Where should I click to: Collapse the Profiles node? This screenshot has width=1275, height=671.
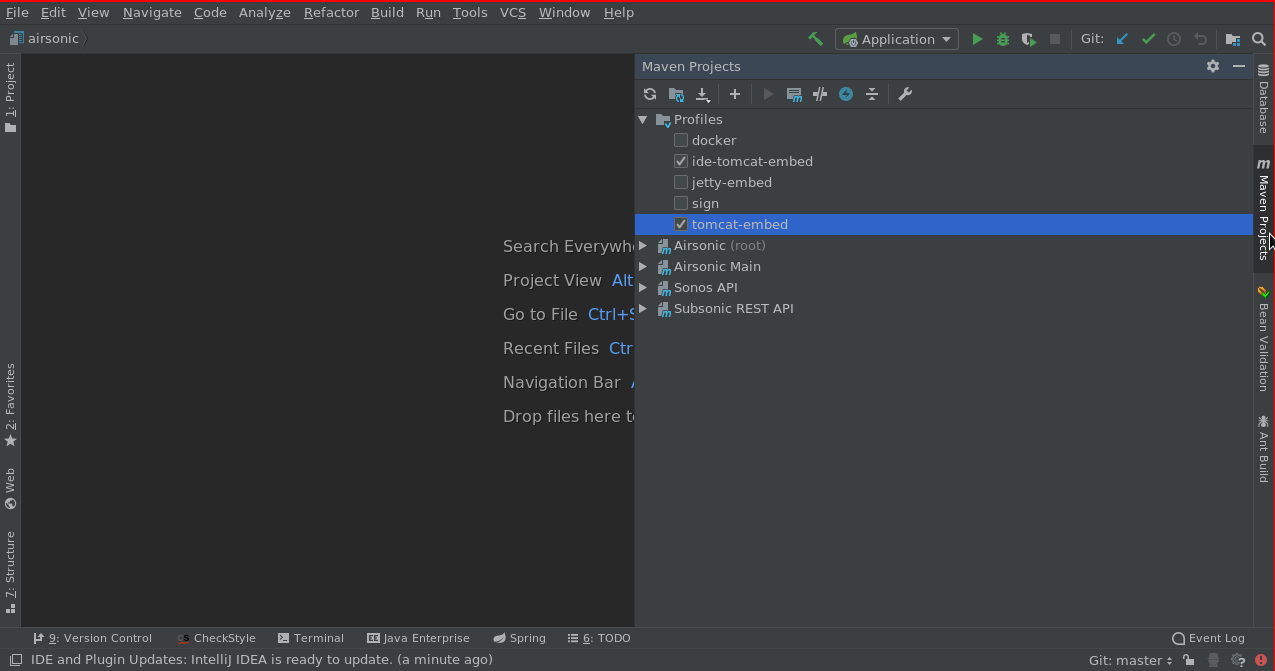point(643,119)
